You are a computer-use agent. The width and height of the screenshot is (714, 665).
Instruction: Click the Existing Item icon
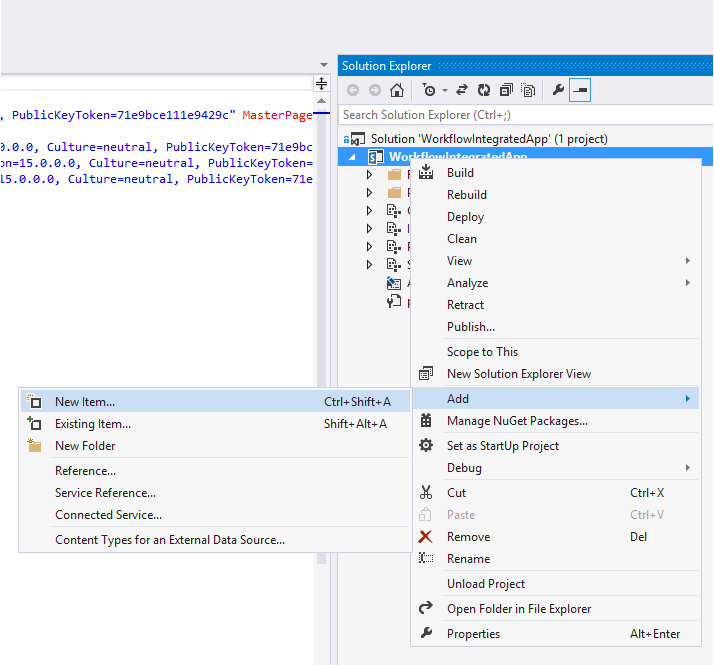click(34, 424)
